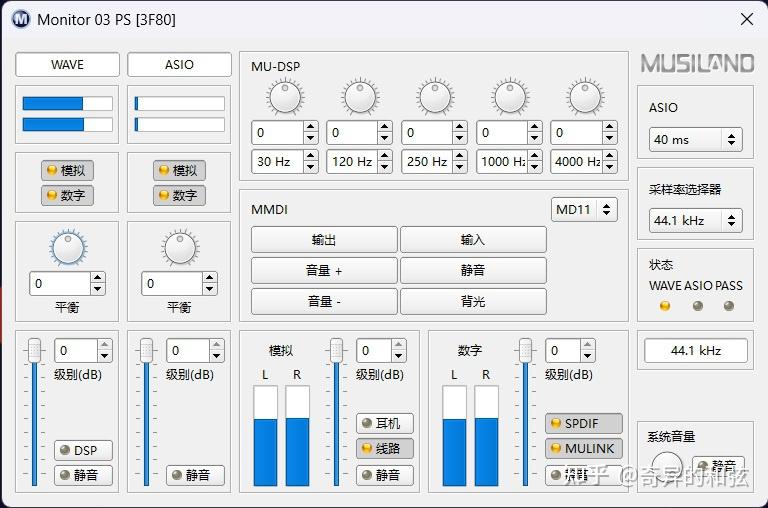The image size is (768, 508).
Task: Click the WAVE status indicator light
Action: pos(665,306)
